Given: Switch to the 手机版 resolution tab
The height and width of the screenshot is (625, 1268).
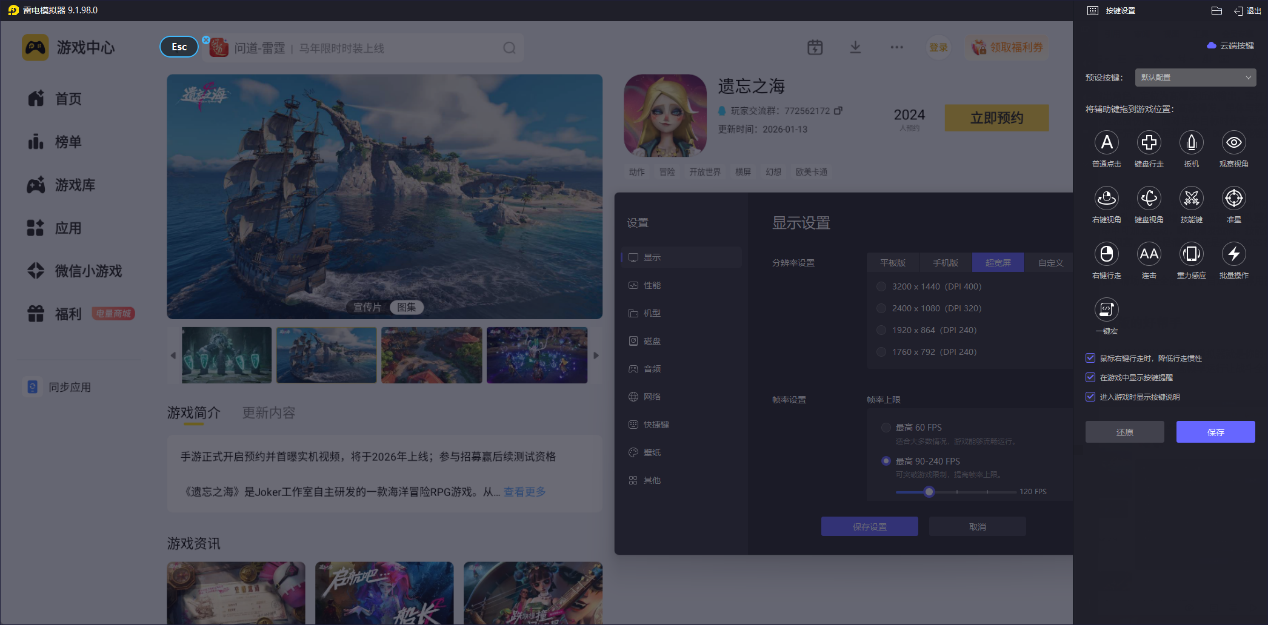Looking at the screenshot, I should pos(946,263).
